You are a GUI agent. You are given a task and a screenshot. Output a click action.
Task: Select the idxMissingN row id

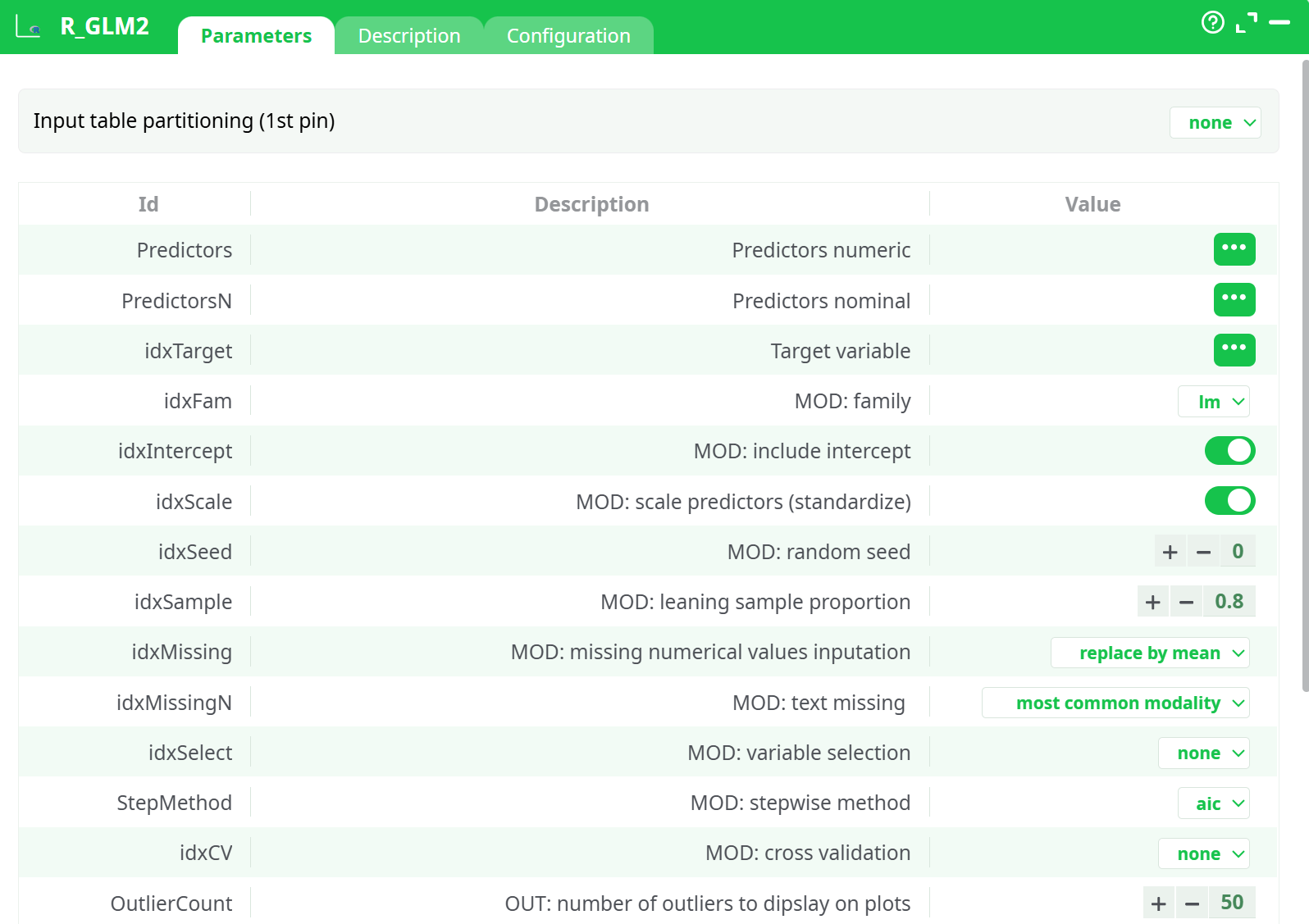point(174,703)
